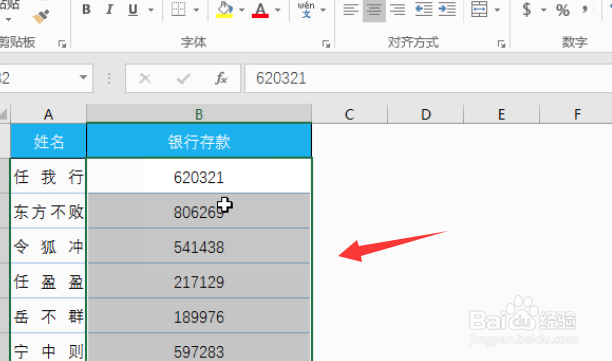Open underline style dropdown arrow

point(151,10)
